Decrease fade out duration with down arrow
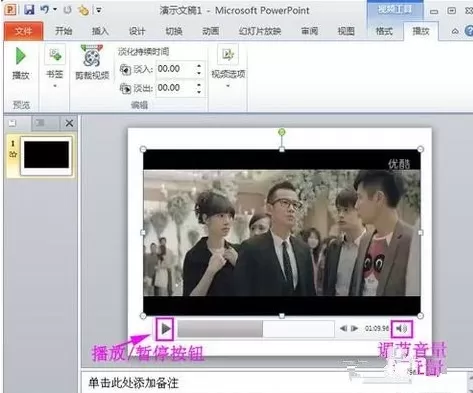The image size is (473, 393). (x=199, y=92)
